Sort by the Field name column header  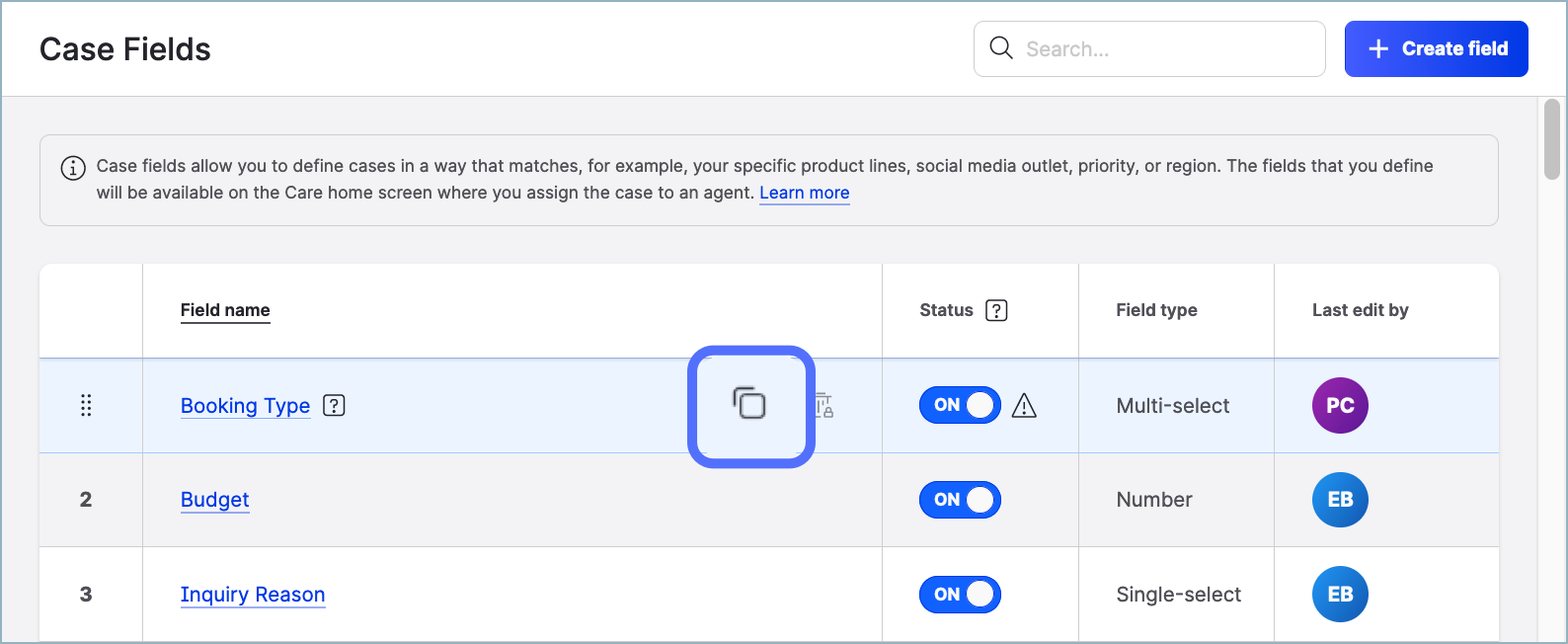(x=225, y=310)
